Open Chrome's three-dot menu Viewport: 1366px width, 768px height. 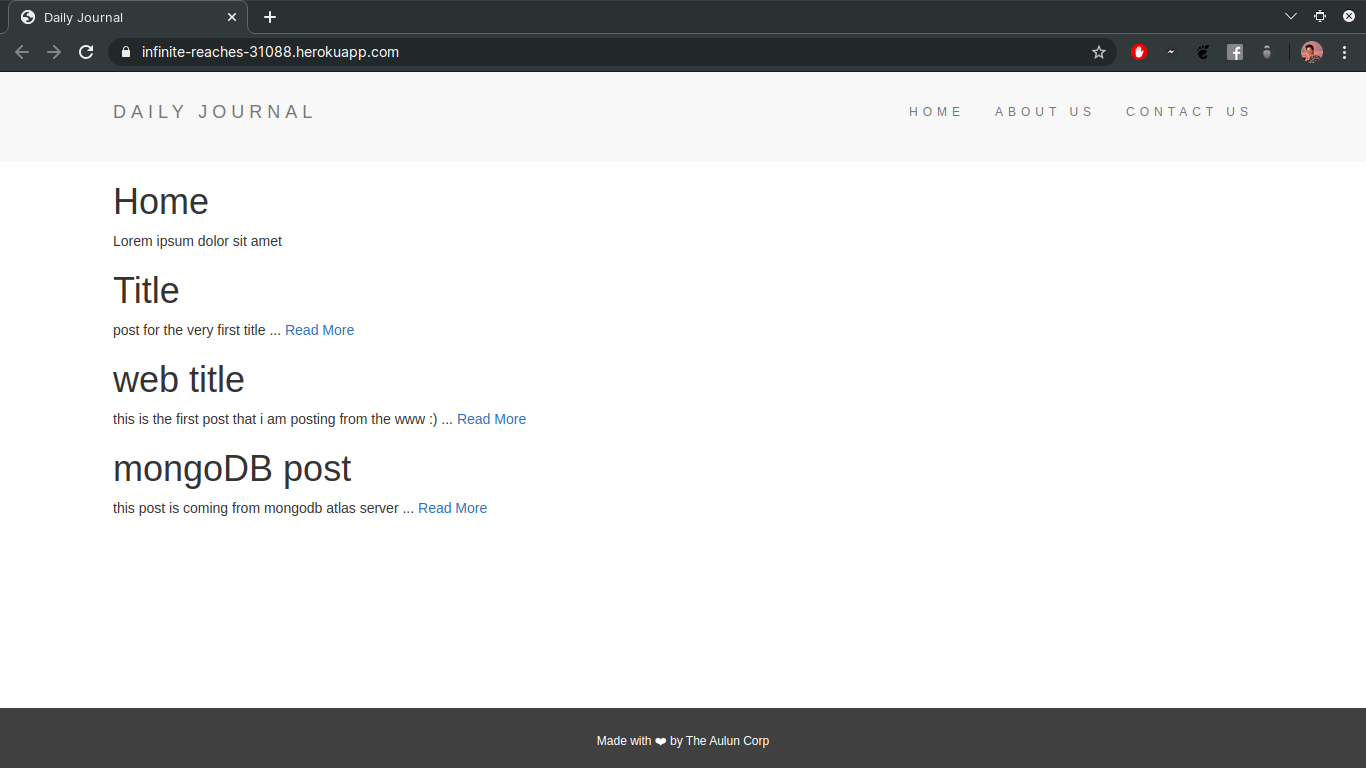(x=1344, y=52)
